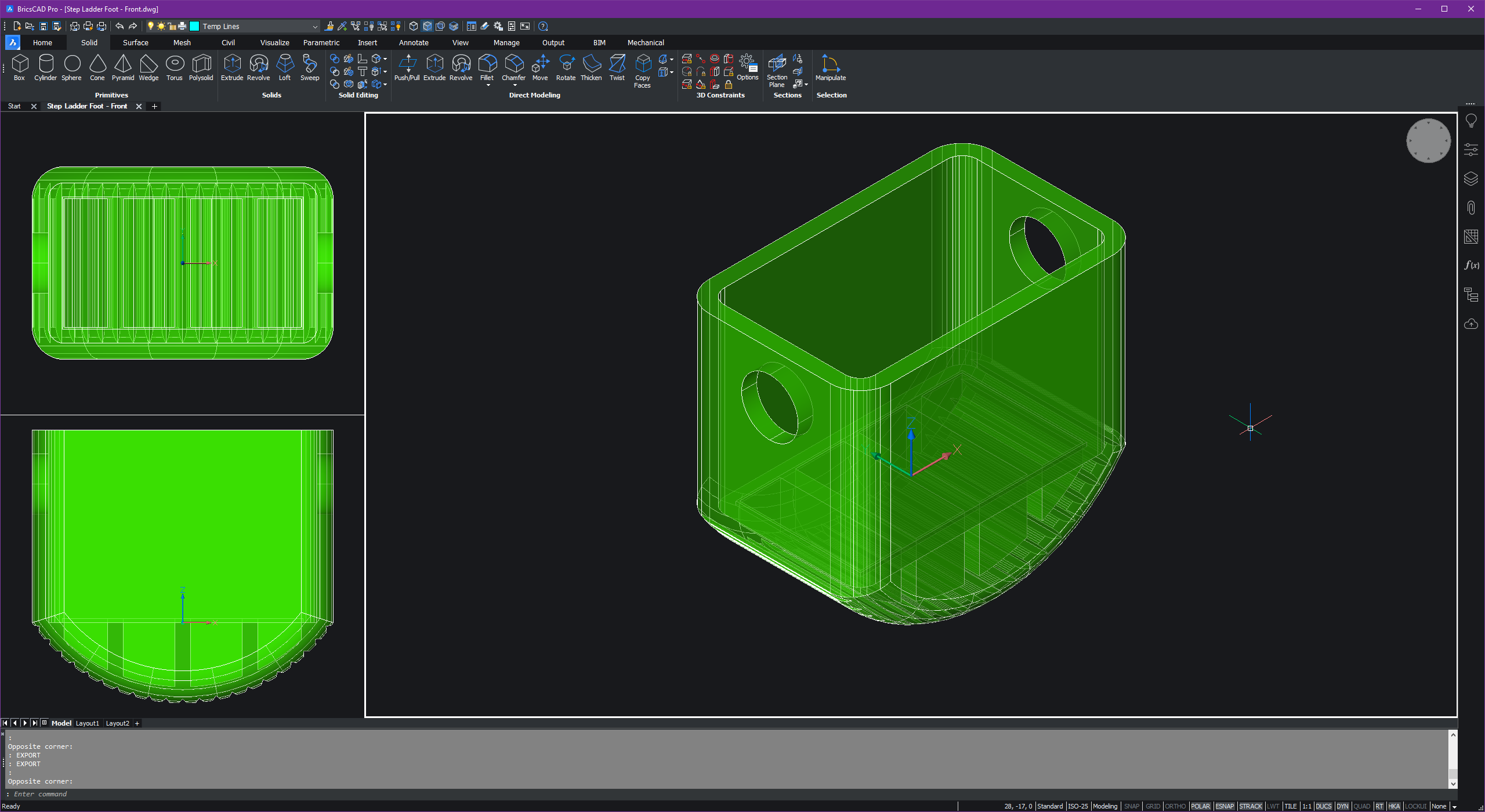Viewport: 1485px width, 812px height.
Task: Toggle ORTHO mode in the status bar
Action: click(1175, 806)
